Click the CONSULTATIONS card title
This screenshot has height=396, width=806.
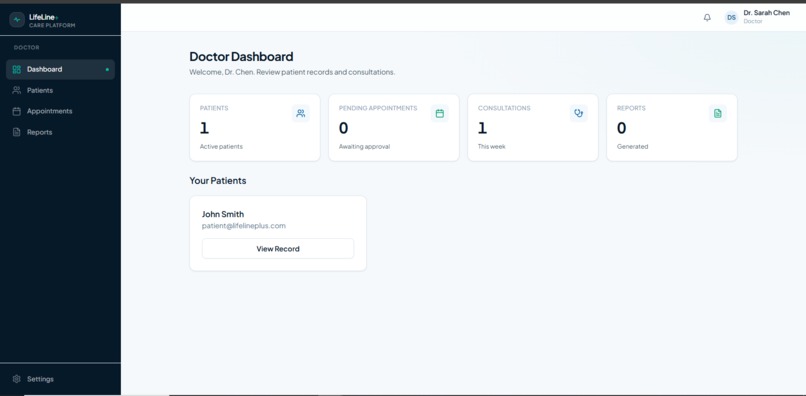504,108
